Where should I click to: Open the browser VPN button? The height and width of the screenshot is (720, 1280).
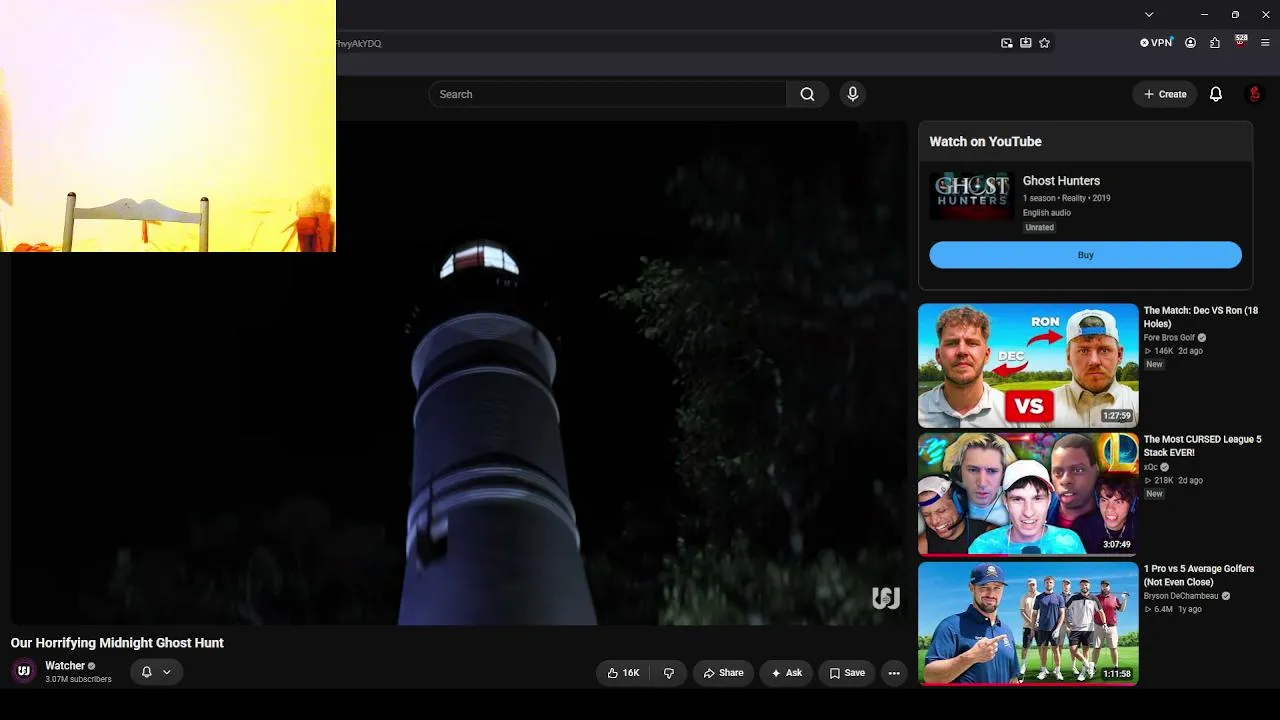1156,43
